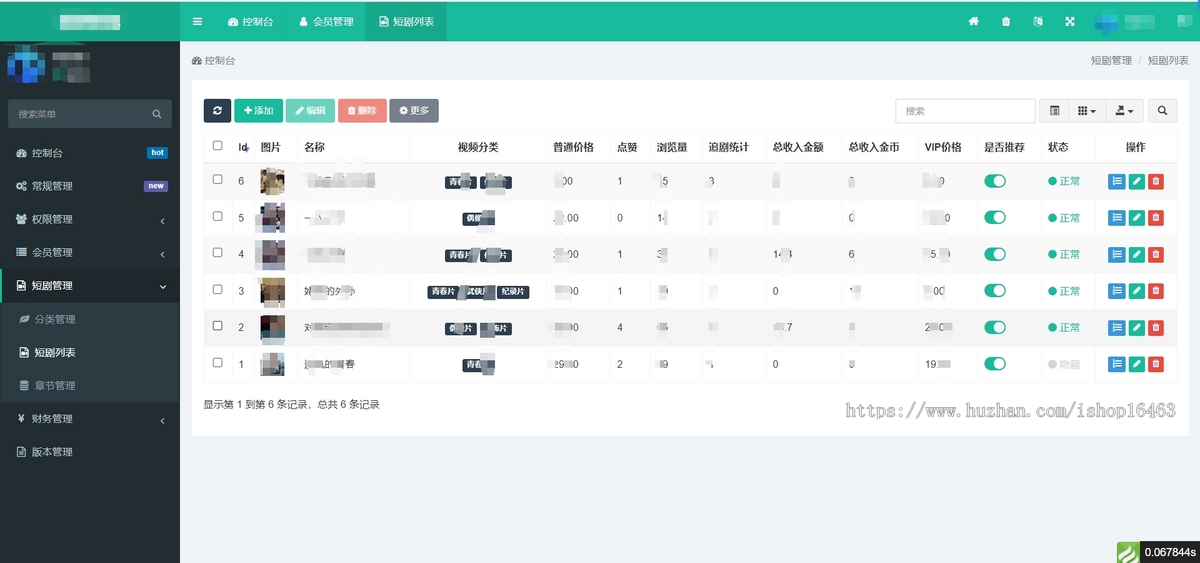This screenshot has width=1200, height=563.
Task: Open the language switch icon
Action: coord(1038,21)
